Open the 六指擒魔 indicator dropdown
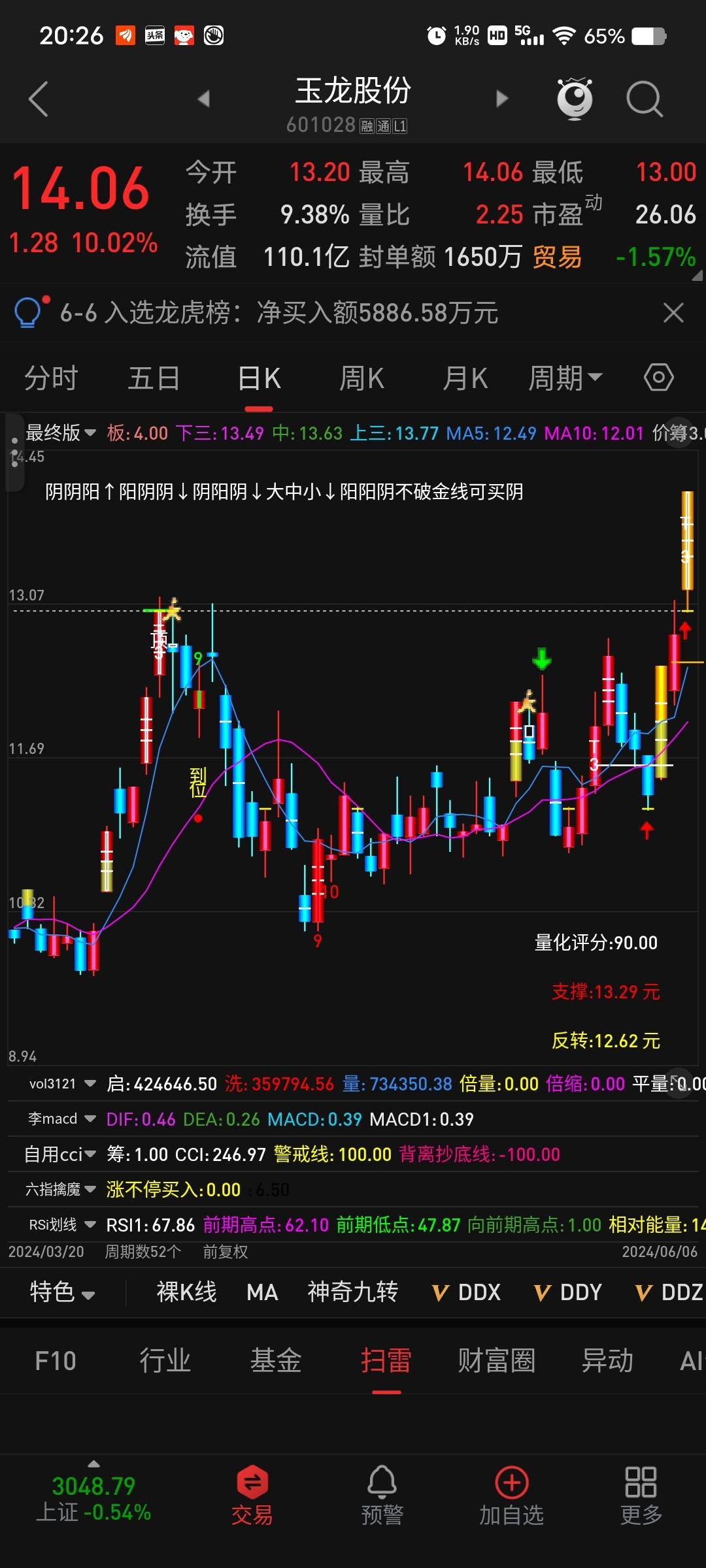The image size is (706, 1568). (61, 1190)
